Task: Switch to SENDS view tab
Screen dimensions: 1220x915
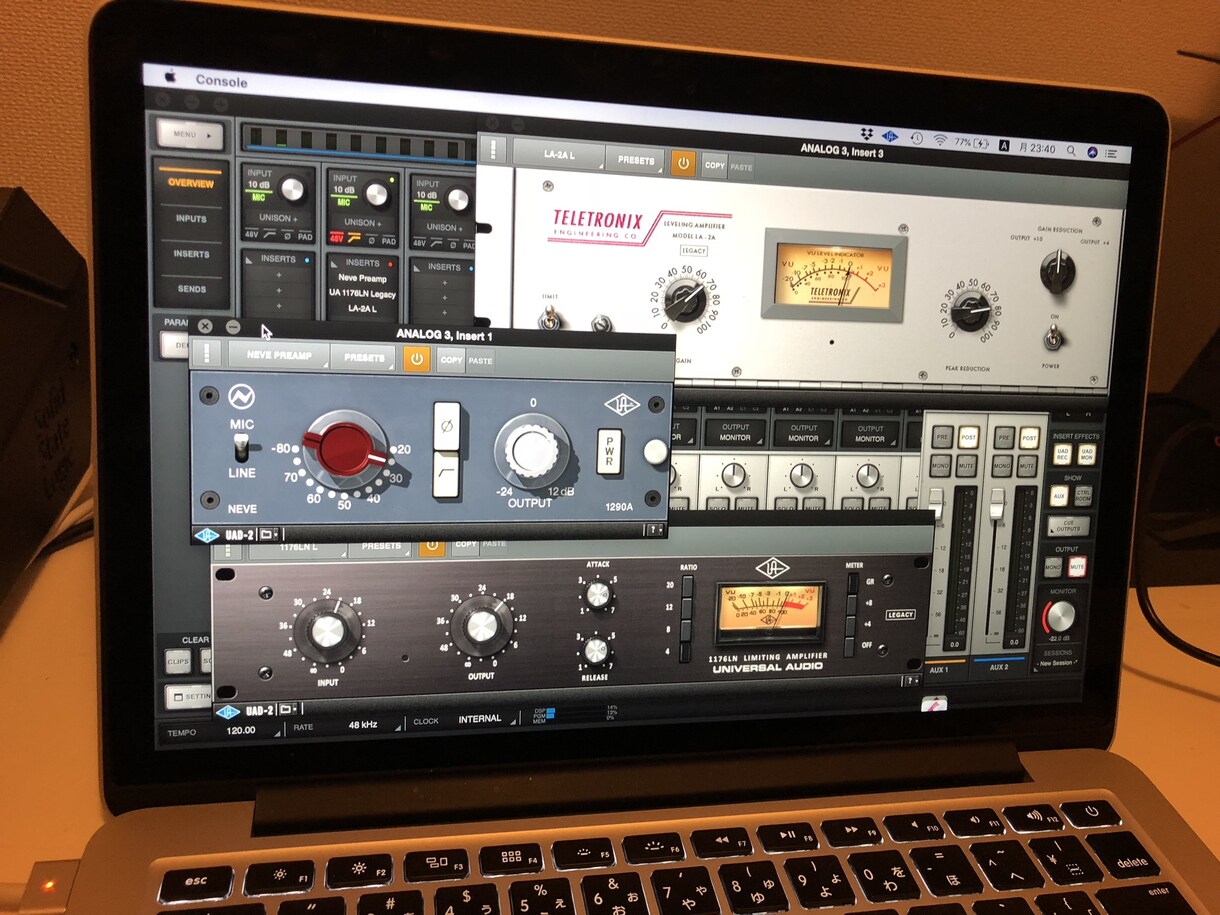Action: point(191,289)
